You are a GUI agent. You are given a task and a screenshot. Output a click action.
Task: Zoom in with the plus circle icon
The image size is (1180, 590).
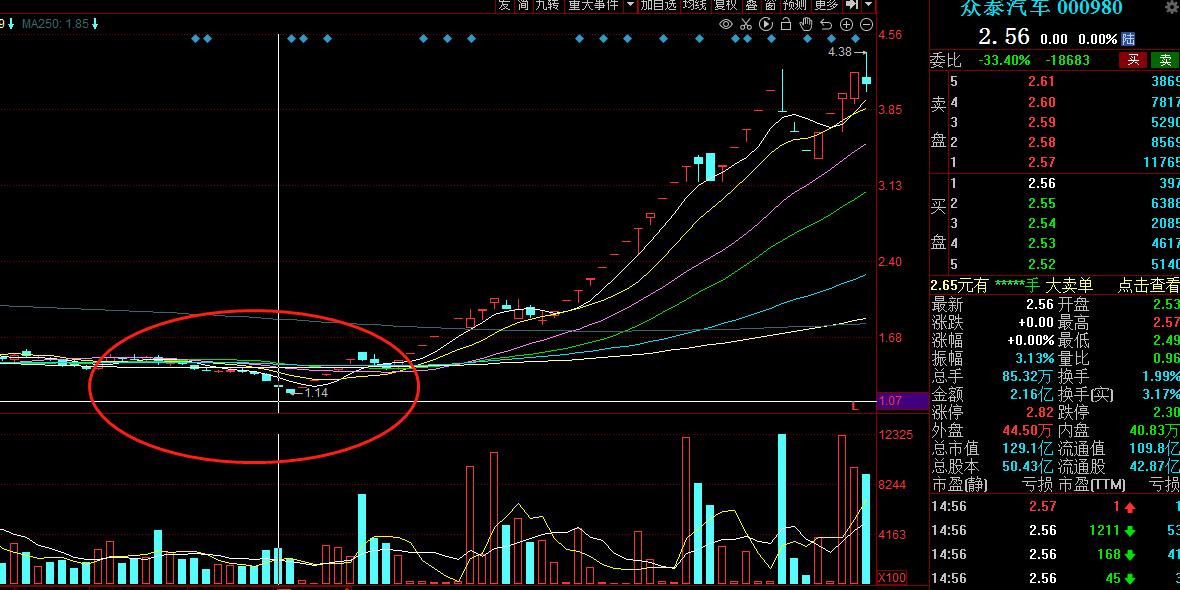pos(846,24)
